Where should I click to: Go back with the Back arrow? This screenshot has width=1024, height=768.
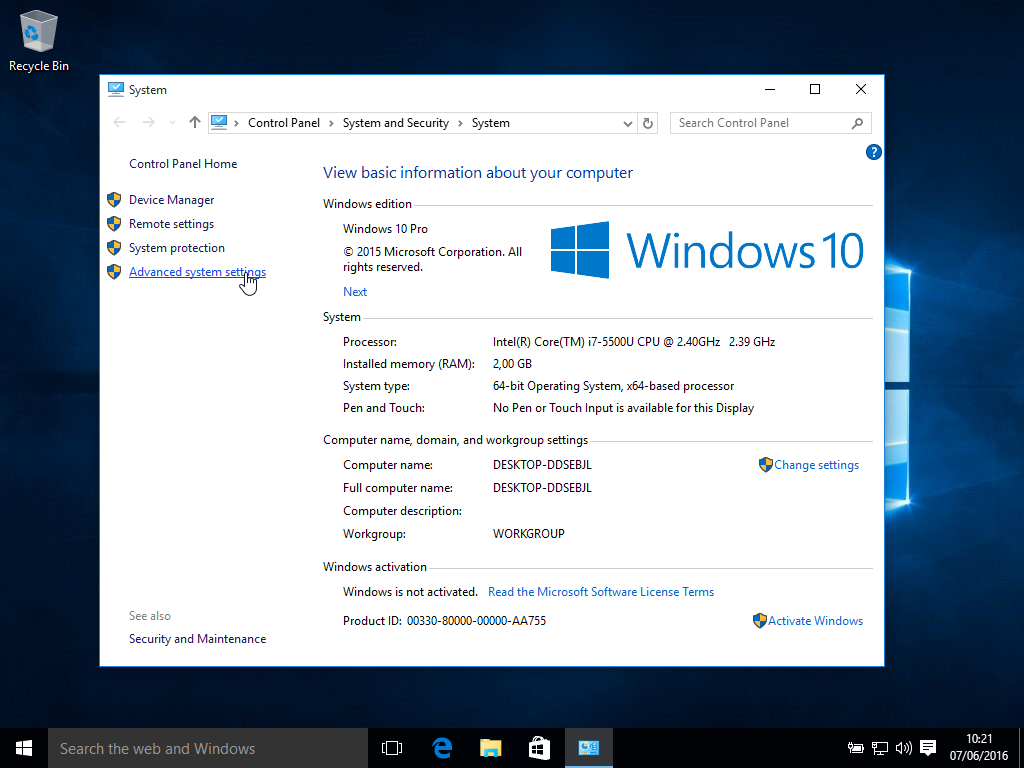point(119,122)
